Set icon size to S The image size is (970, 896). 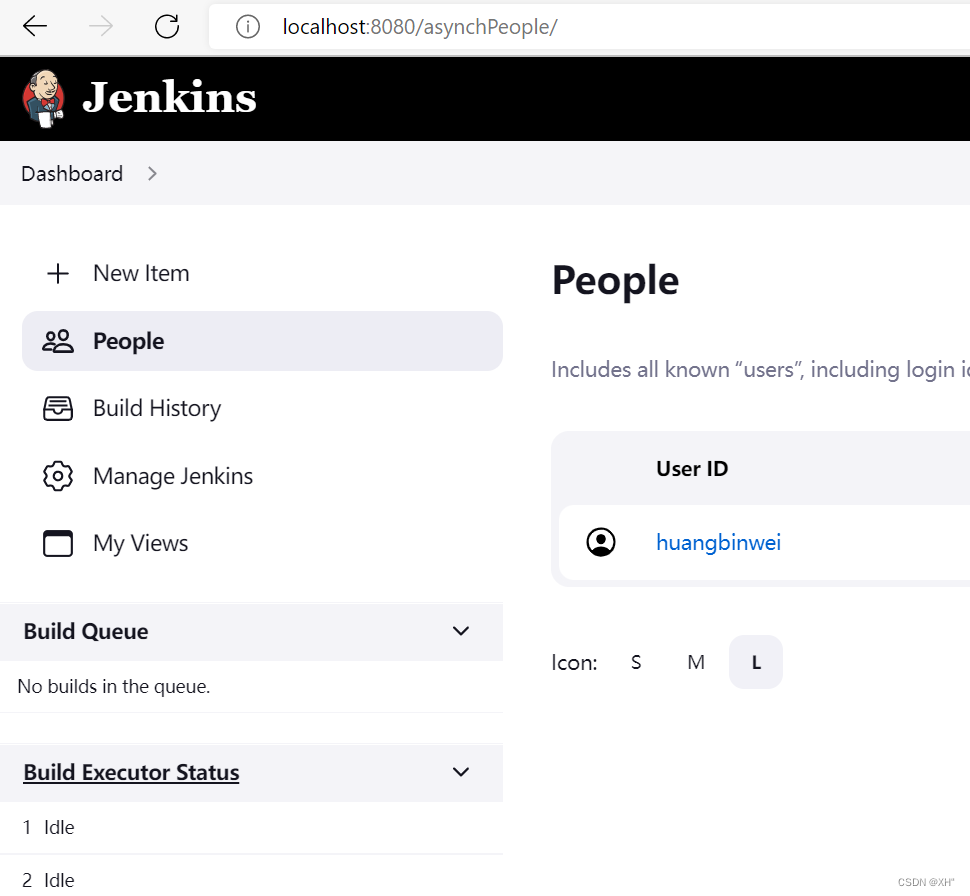pos(636,662)
